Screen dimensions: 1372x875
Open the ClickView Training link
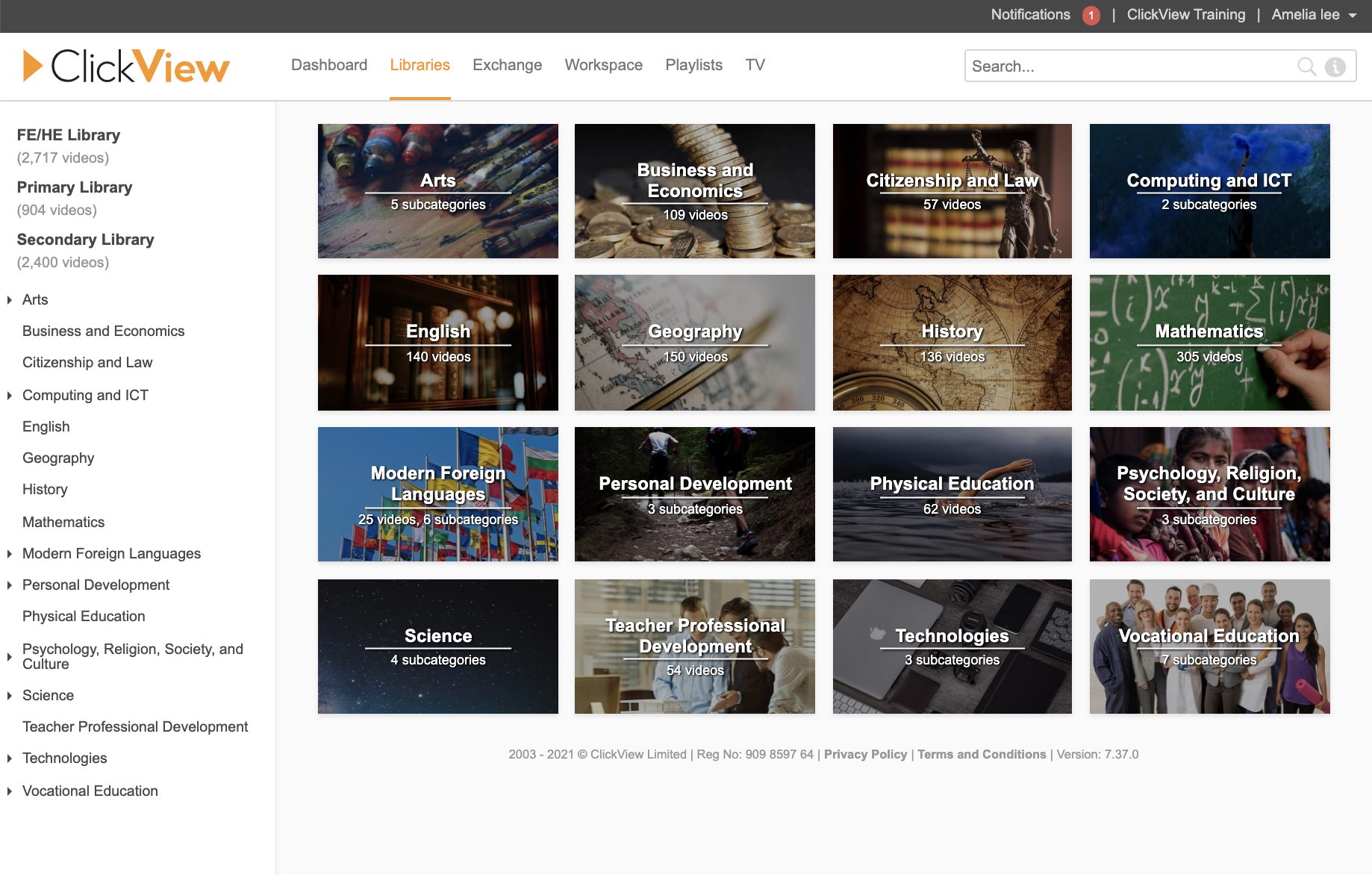(1185, 15)
